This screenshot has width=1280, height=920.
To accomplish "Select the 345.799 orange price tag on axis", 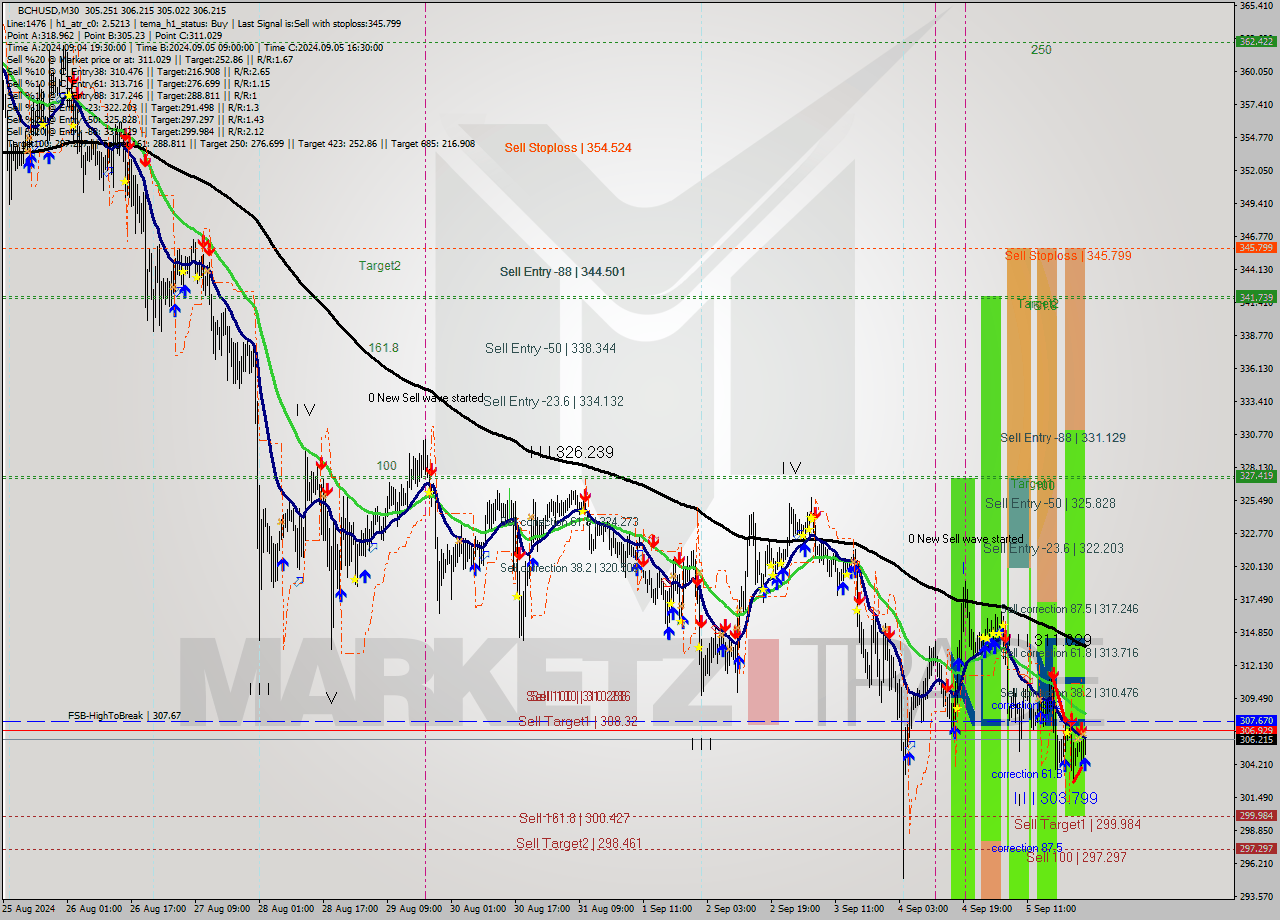I will coord(1255,248).
